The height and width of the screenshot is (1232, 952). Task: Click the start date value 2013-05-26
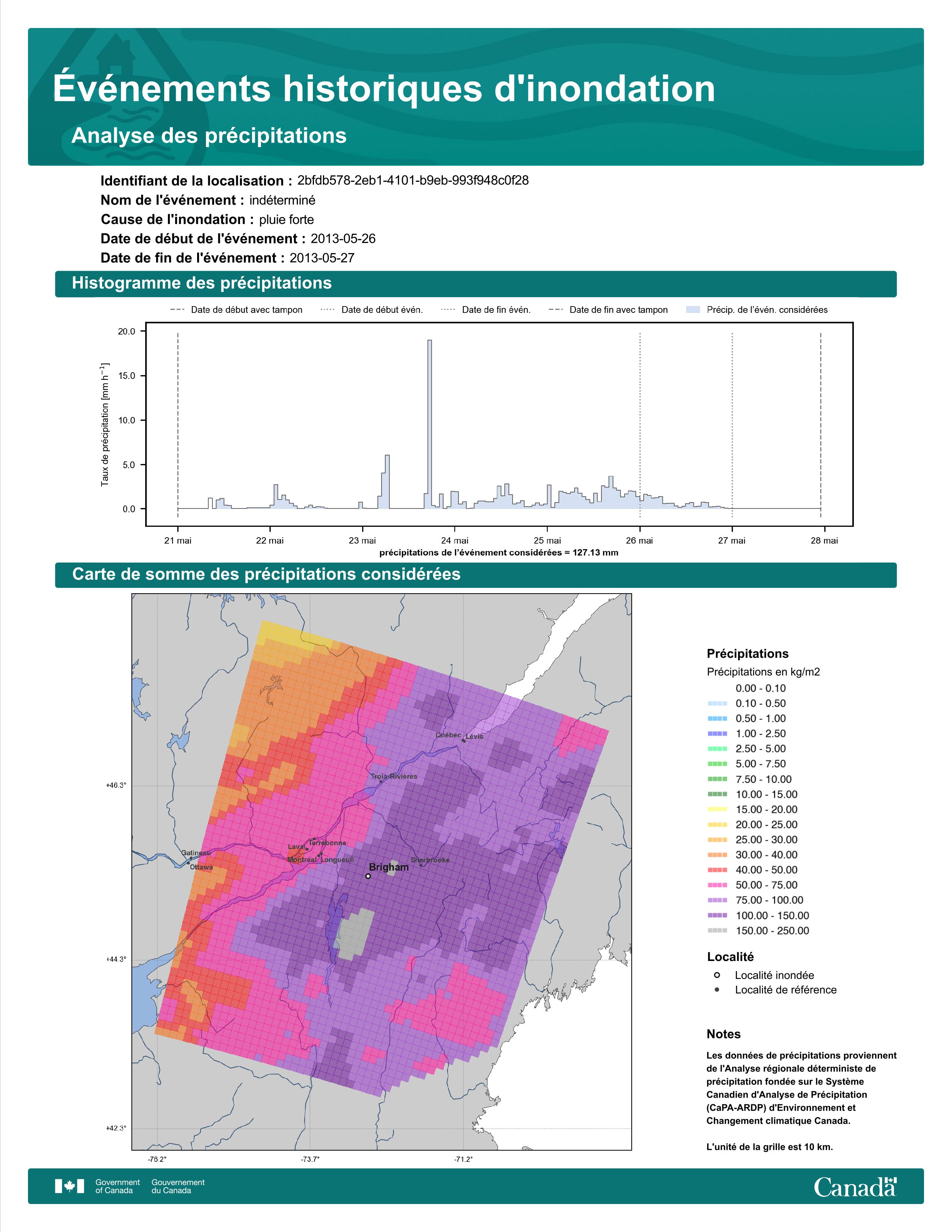point(343,239)
